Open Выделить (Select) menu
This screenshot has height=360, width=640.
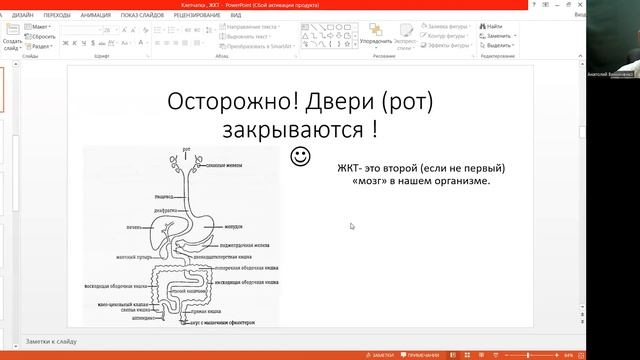497,45
